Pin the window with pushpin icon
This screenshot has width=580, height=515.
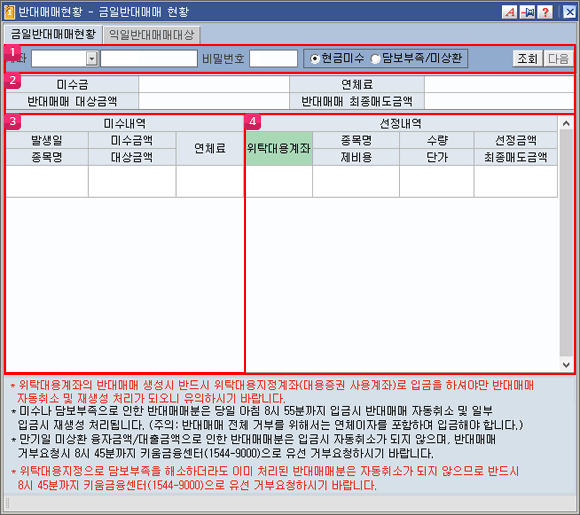pyautogui.click(x=527, y=12)
